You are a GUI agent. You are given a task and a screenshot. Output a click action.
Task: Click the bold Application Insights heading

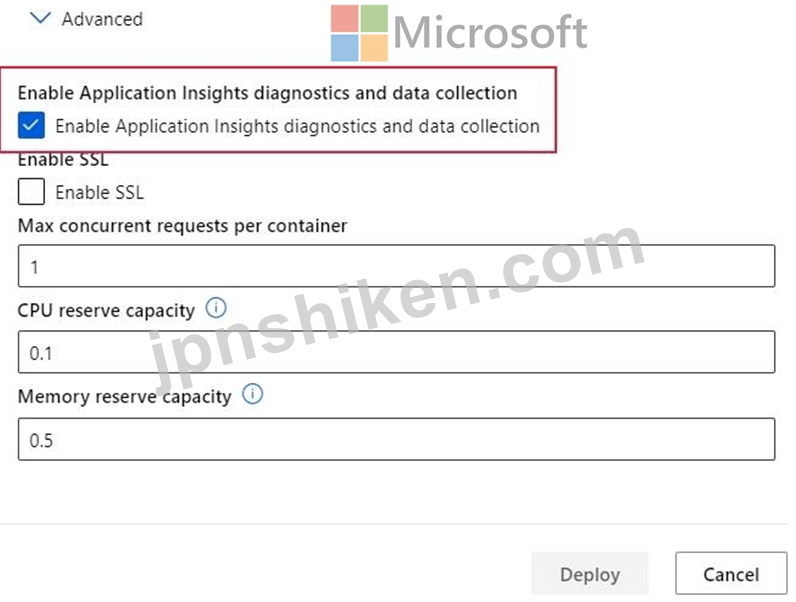click(x=268, y=93)
